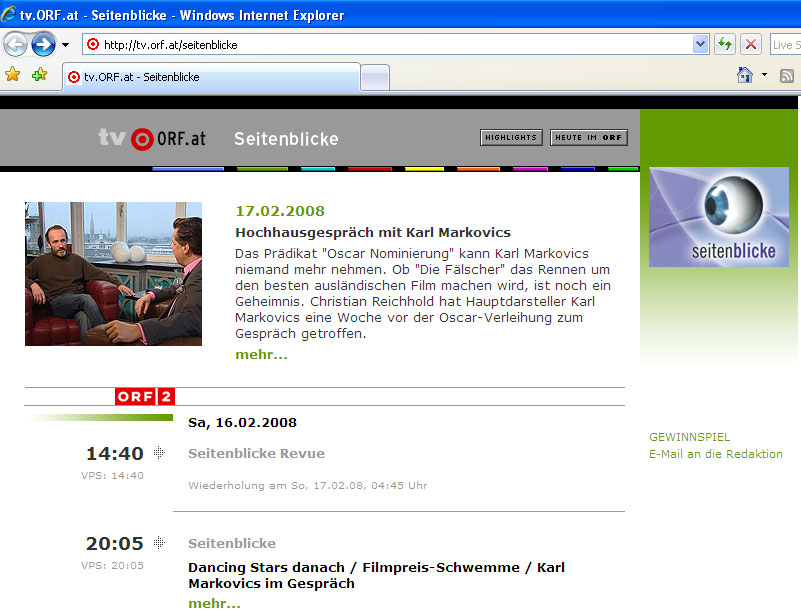
Task: Click the browser Forward button
Action: tap(43, 44)
